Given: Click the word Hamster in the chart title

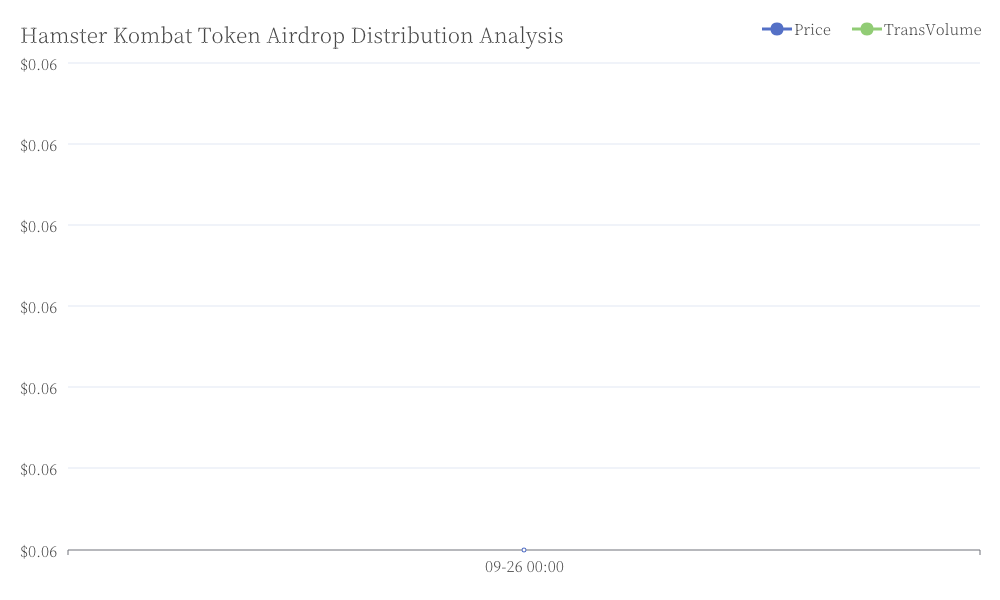Looking at the screenshot, I should [64, 36].
